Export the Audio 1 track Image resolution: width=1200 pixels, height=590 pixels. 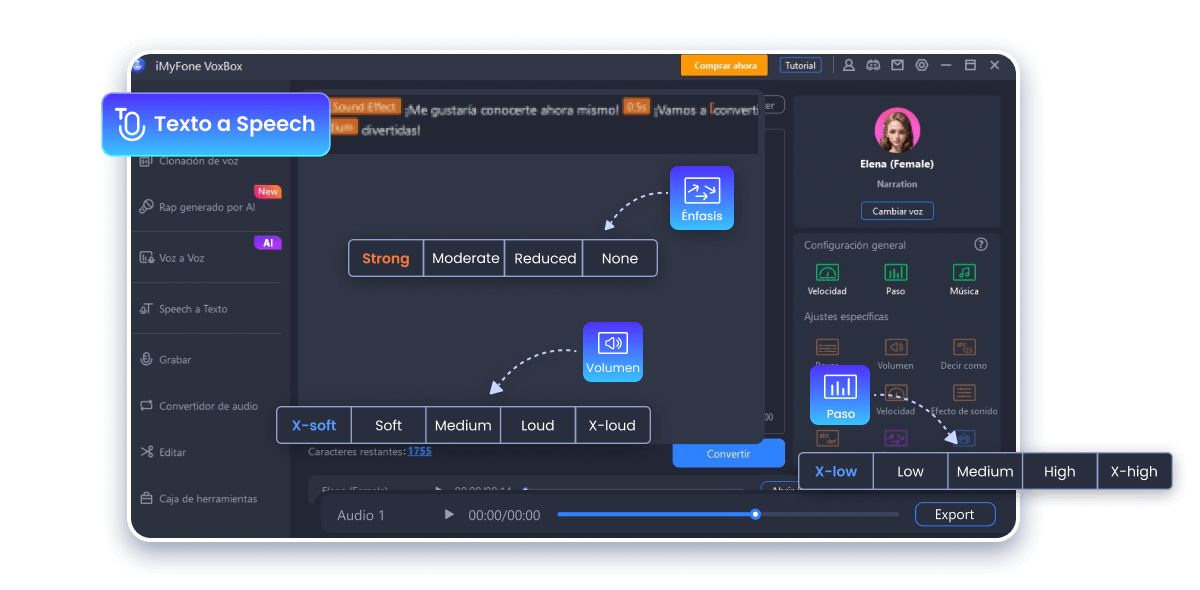(x=954, y=515)
